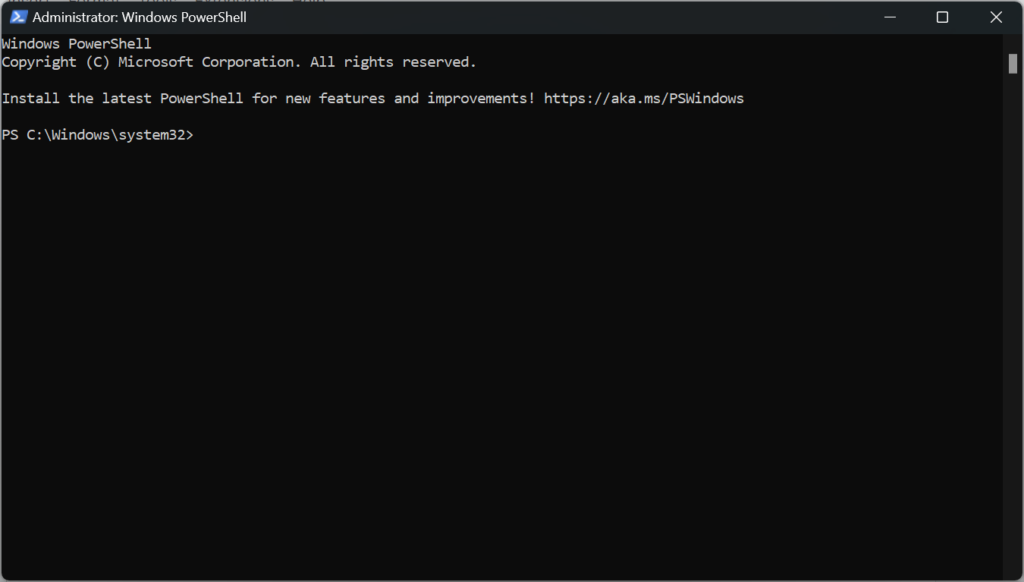Click the 'Administrator: Windows PowerShell' title text
The width and height of the screenshot is (1024, 582).
coord(139,18)
